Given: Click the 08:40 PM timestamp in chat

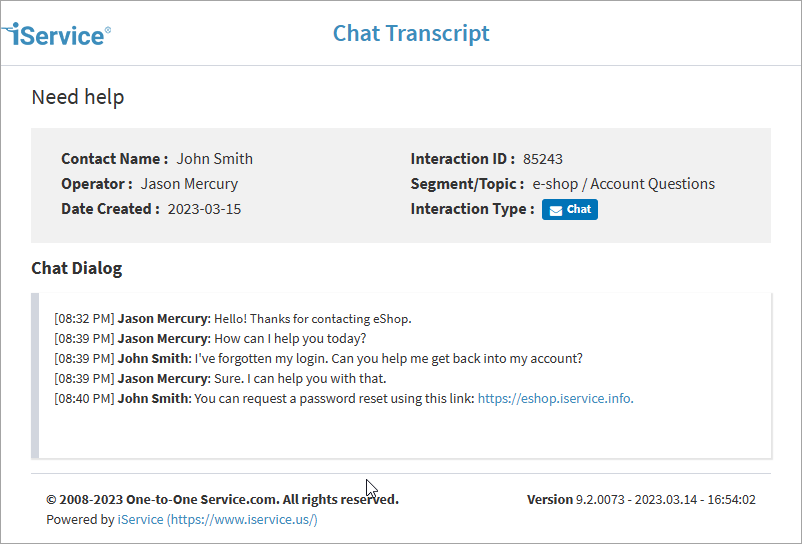Looking at the screenshot, I should click(84, 398).
